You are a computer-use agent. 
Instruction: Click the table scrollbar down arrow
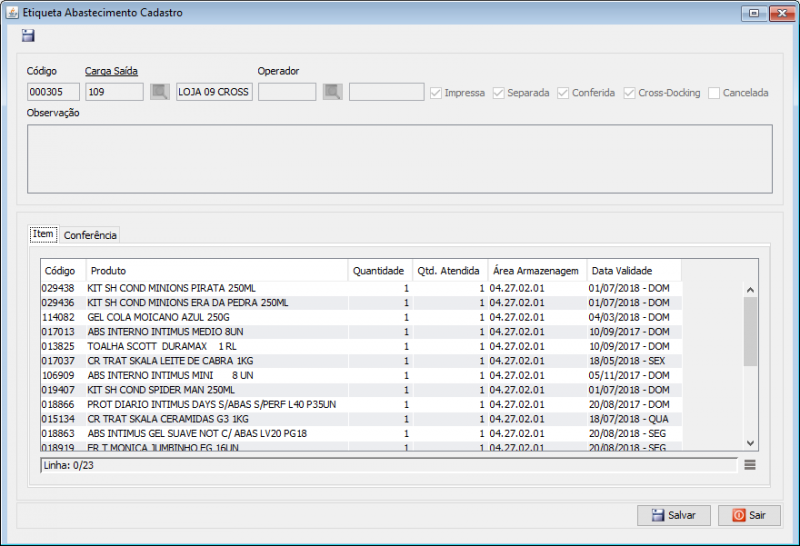coord(750,443)
